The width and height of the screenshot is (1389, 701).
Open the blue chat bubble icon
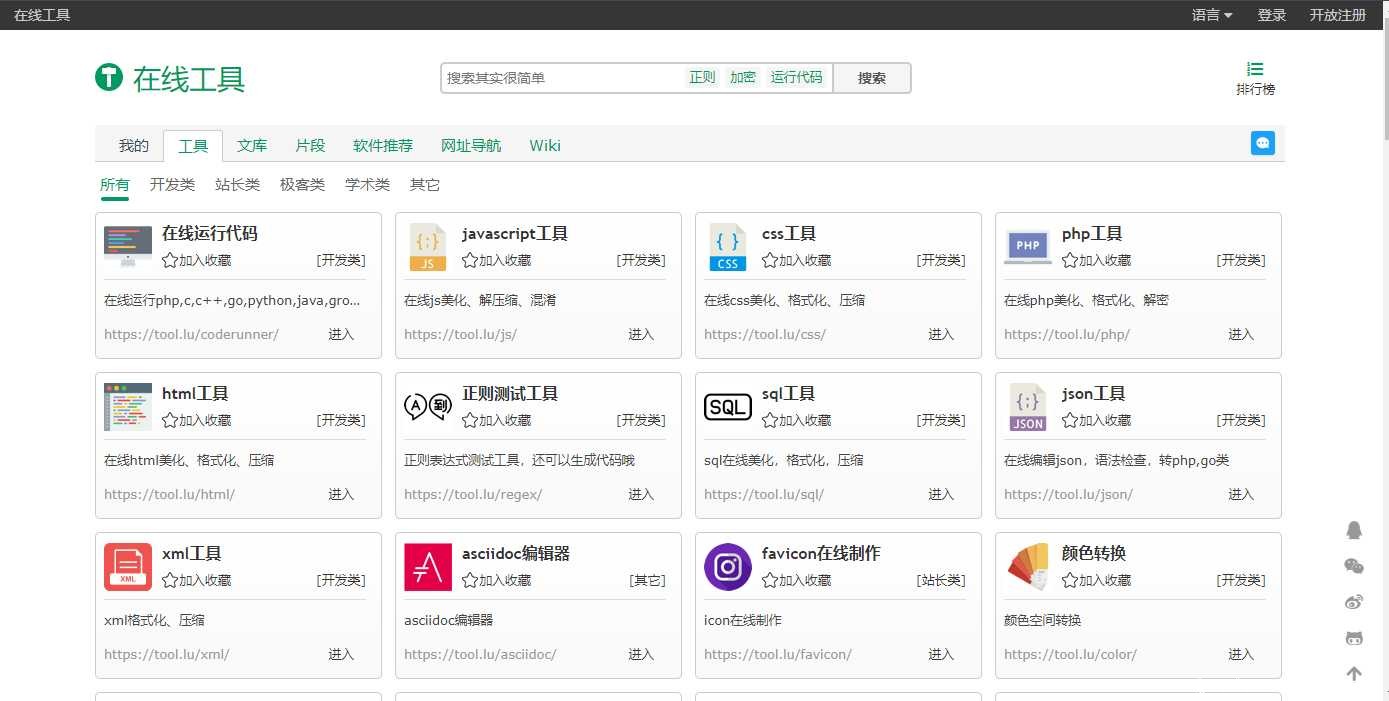(x=1263, y=143)
